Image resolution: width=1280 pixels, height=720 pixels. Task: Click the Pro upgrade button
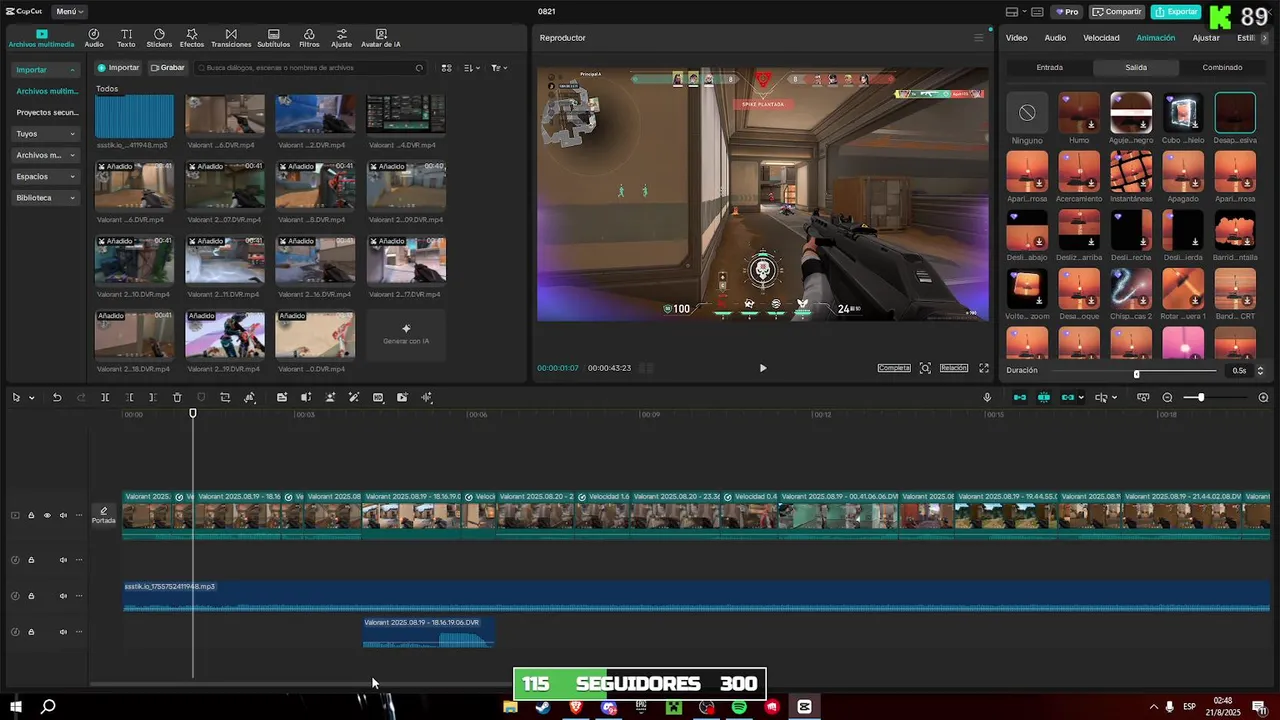[1067, 12]
